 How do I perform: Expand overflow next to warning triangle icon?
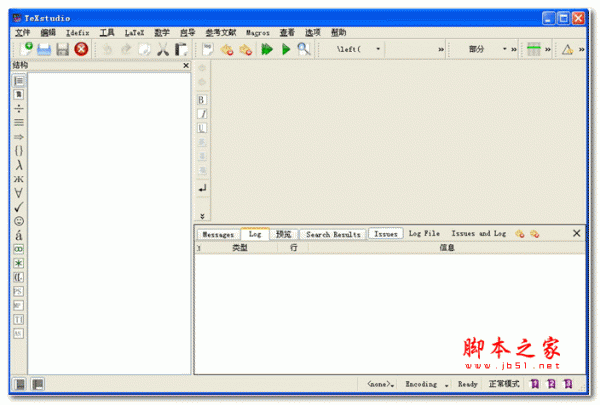[x=582, y=49]
